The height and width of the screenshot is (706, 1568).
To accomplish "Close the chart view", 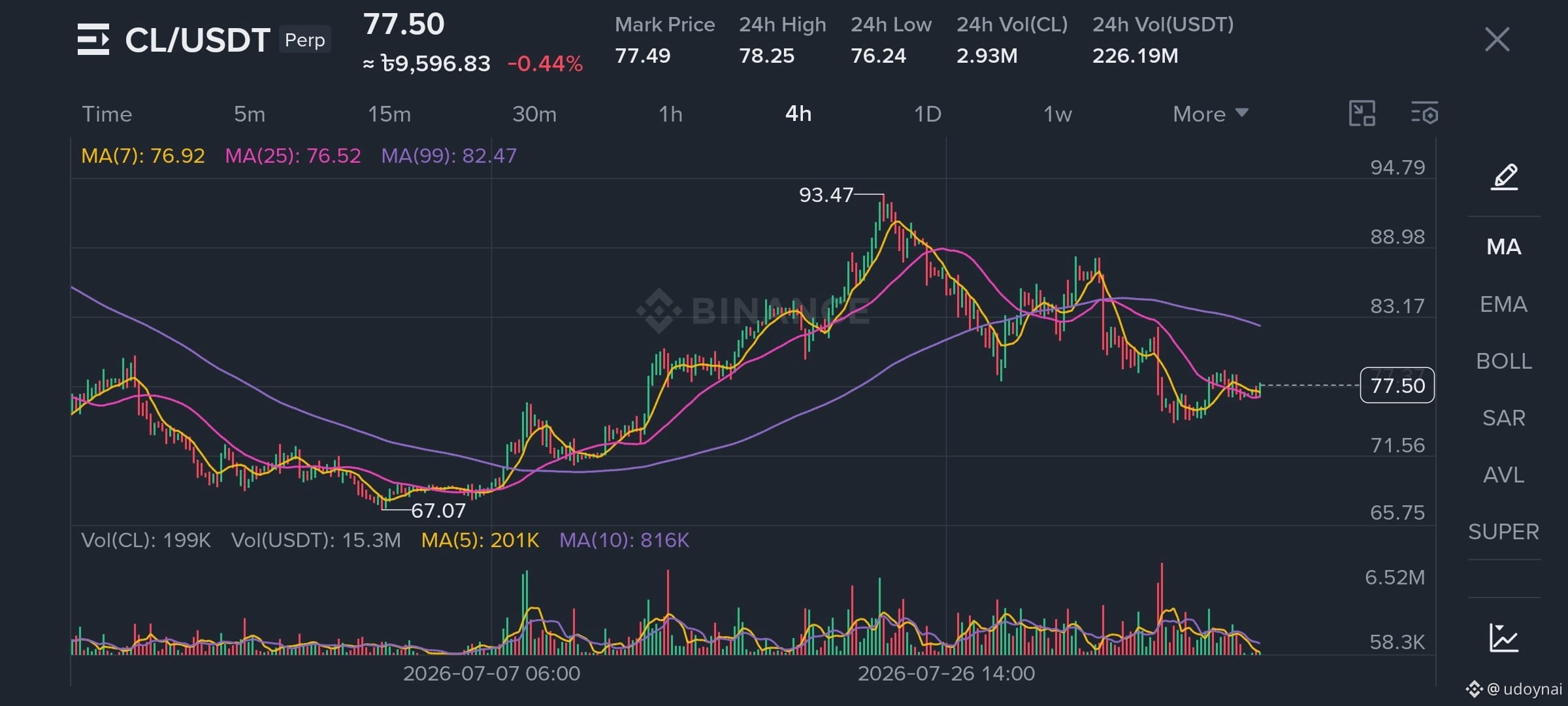I will click(x=1497, y=39).
